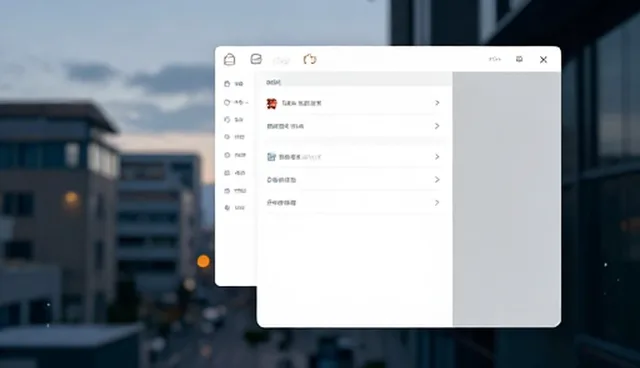
Task: Select the topmost entry in the left sidebar
Action: click(x=234, y=84)
